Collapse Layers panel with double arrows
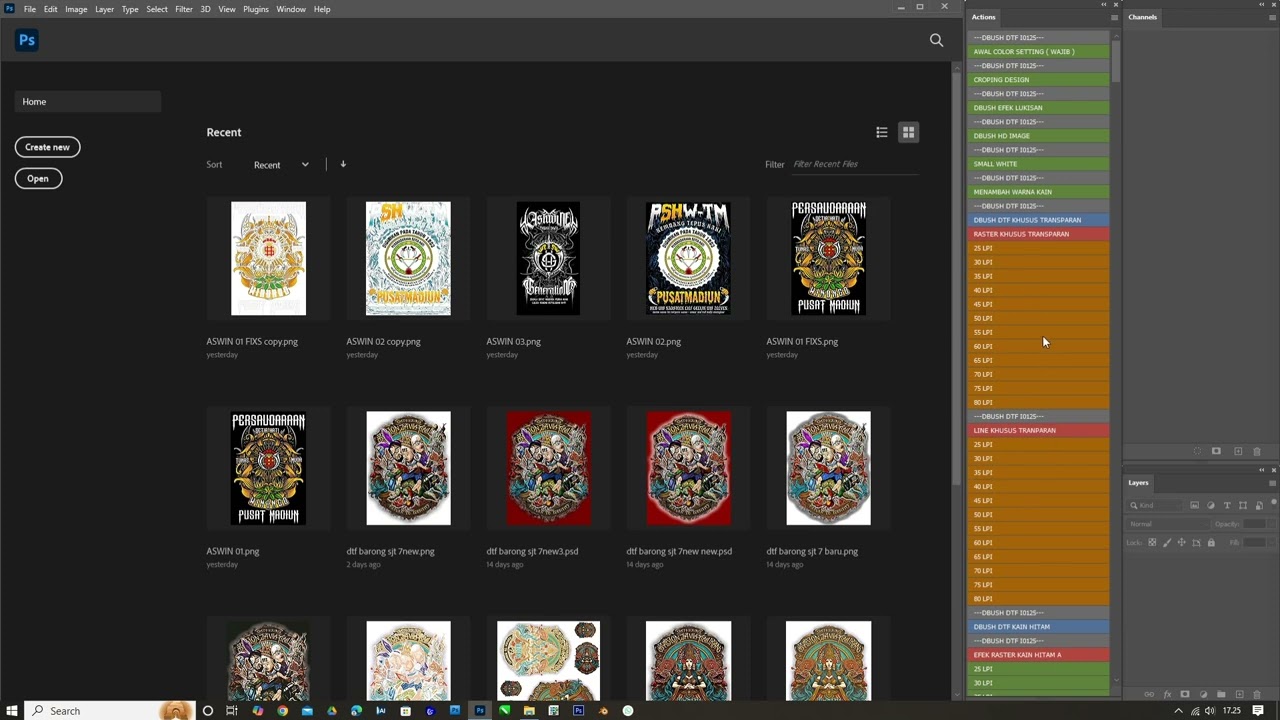 pos(1261,470)
